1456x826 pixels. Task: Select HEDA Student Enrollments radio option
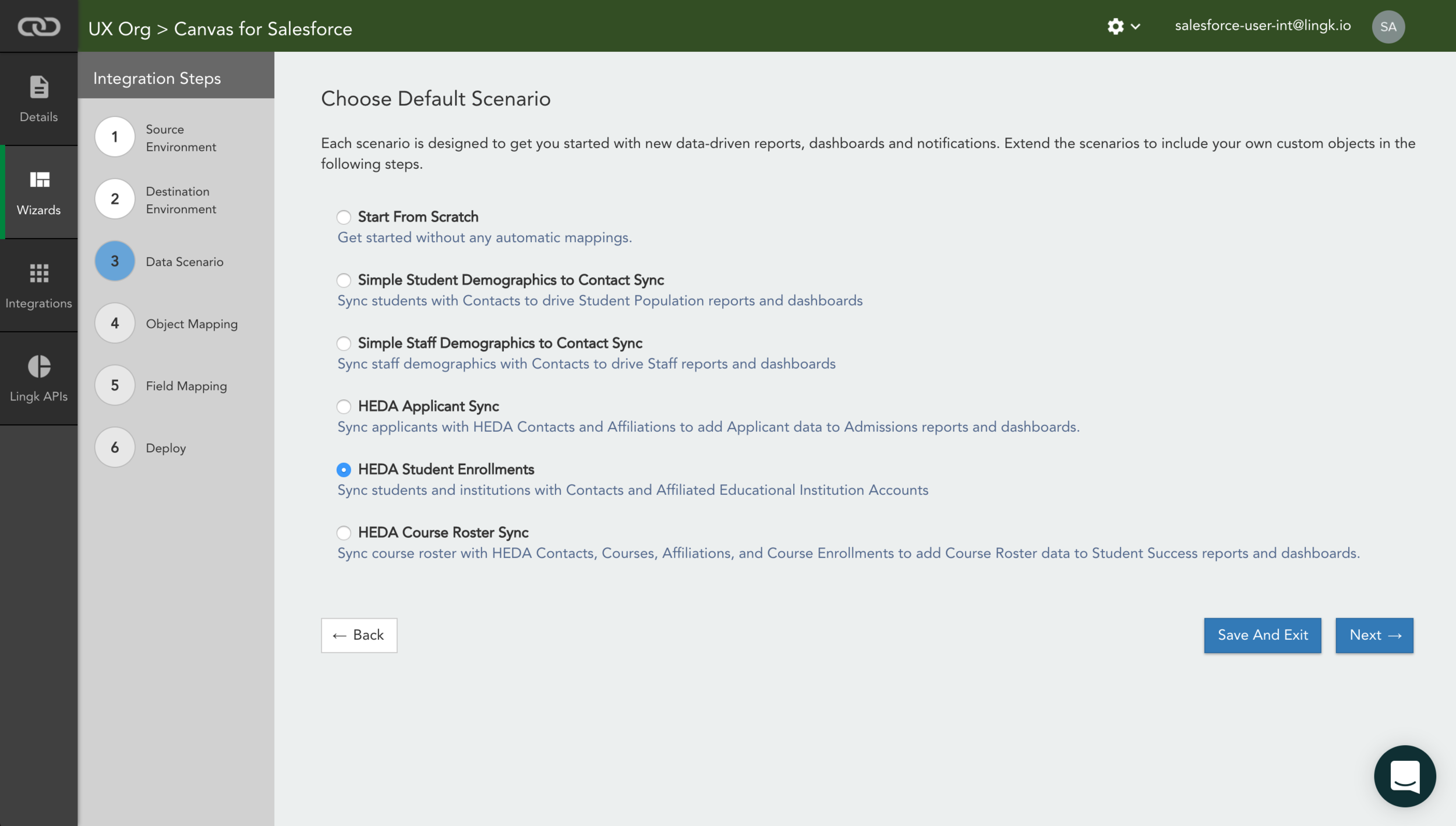pyautogui.click(x=344, y=470)
